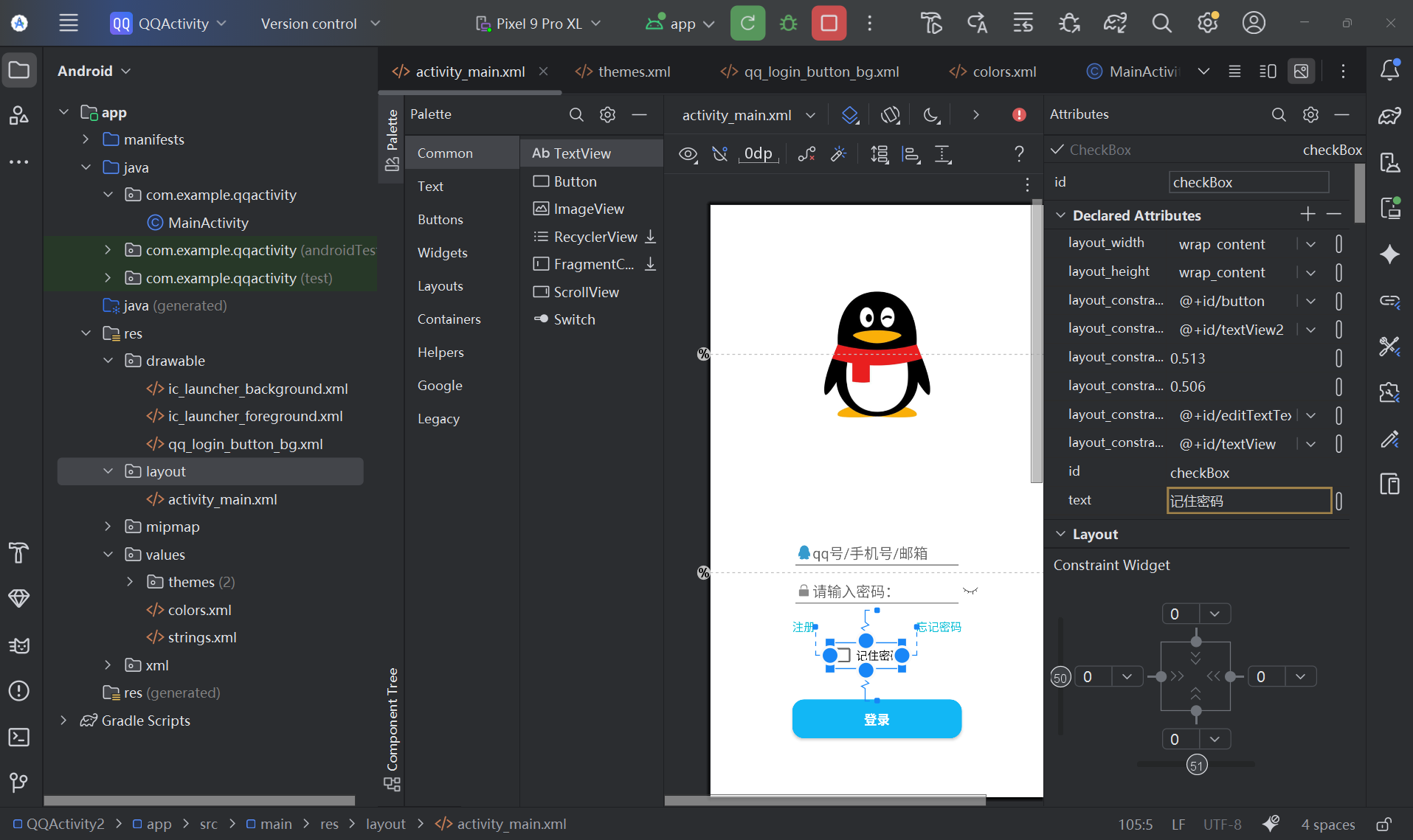Select the Containers palette category

coord(462,319)
